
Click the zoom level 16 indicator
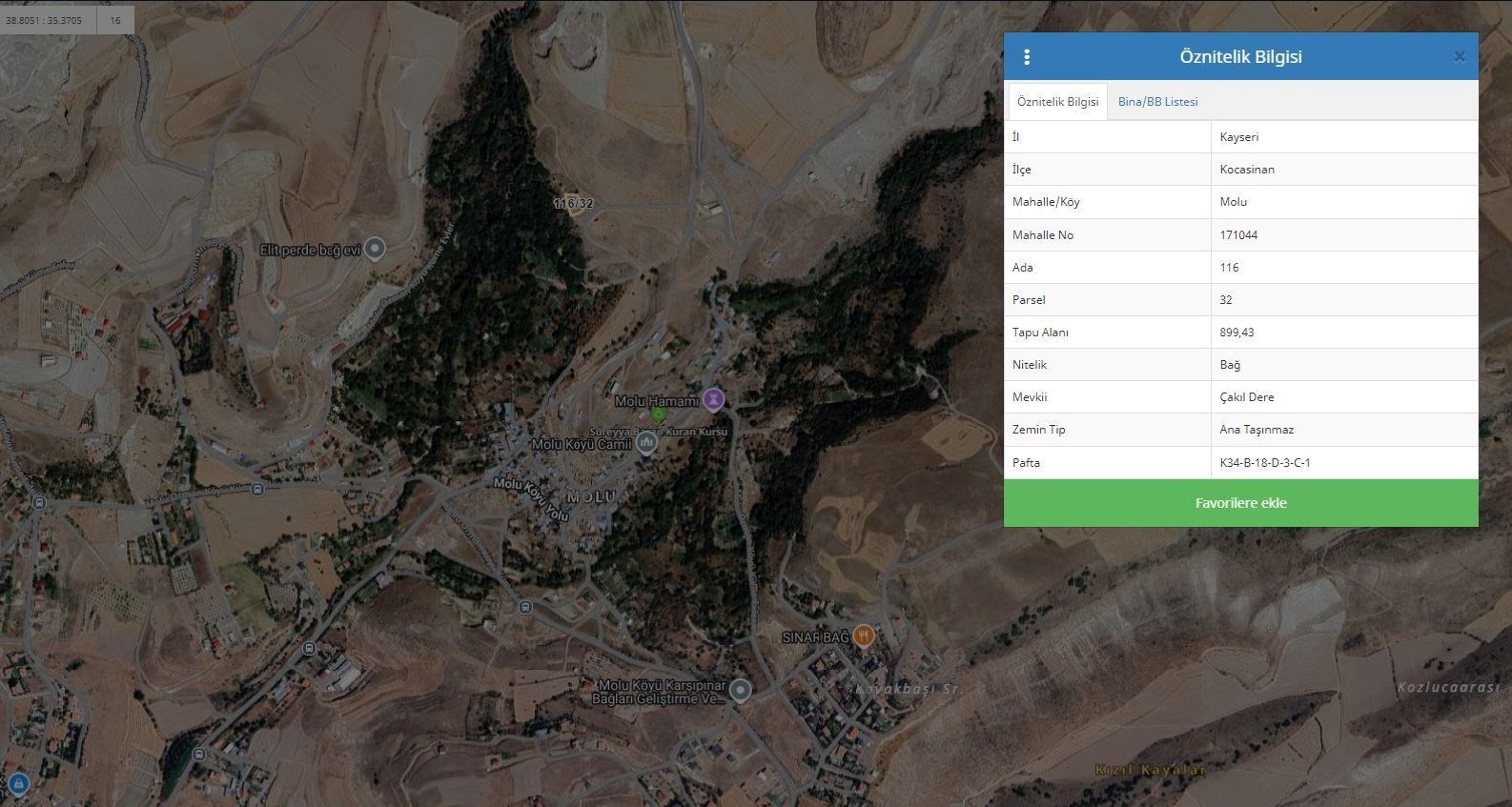pyautogui.click(x=115, y=20)
